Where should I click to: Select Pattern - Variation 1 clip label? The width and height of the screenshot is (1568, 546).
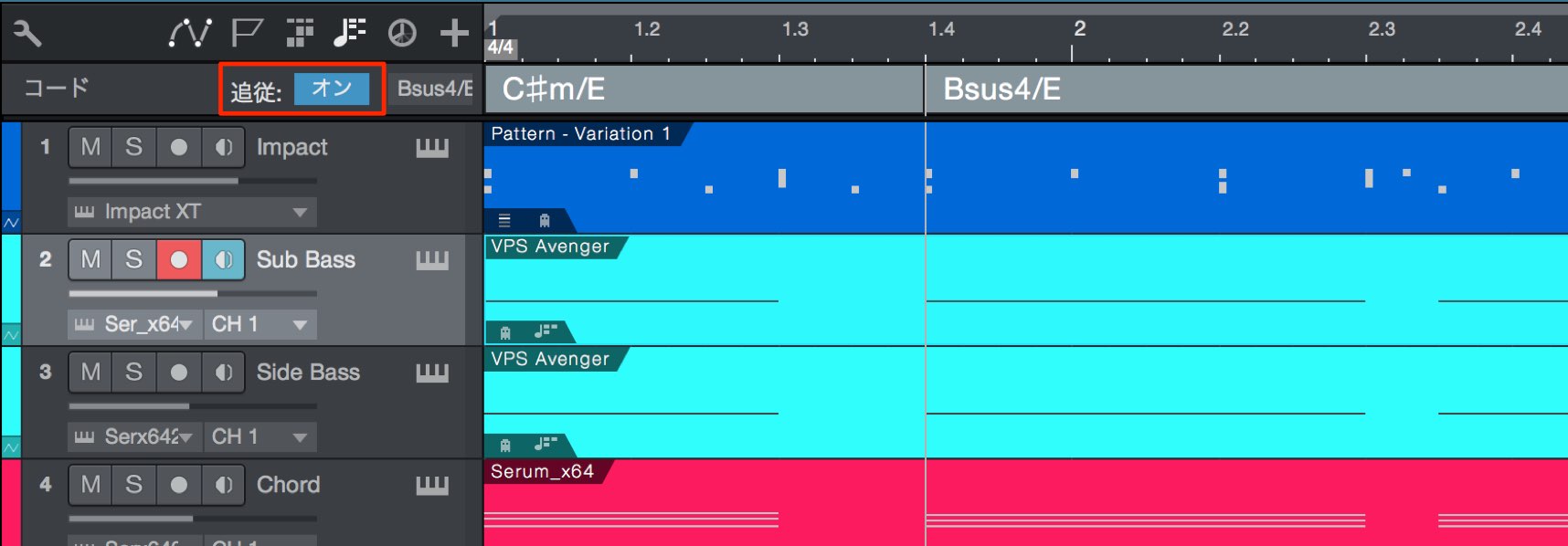[x=581, y=133]
